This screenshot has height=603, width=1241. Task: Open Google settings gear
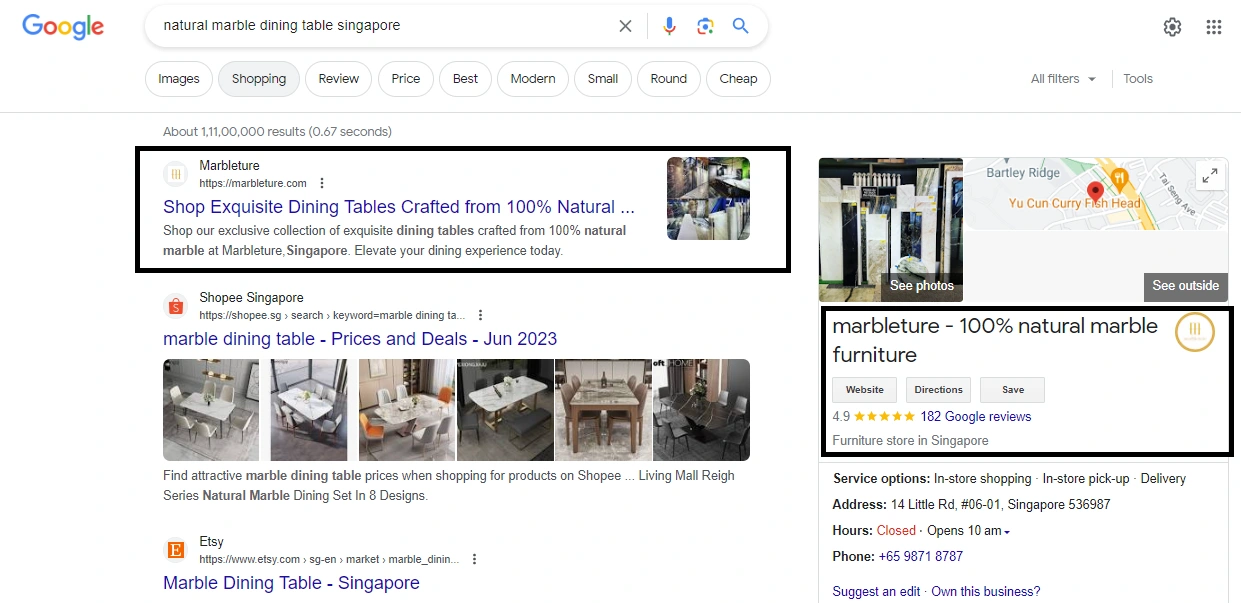click(1172, 27)
